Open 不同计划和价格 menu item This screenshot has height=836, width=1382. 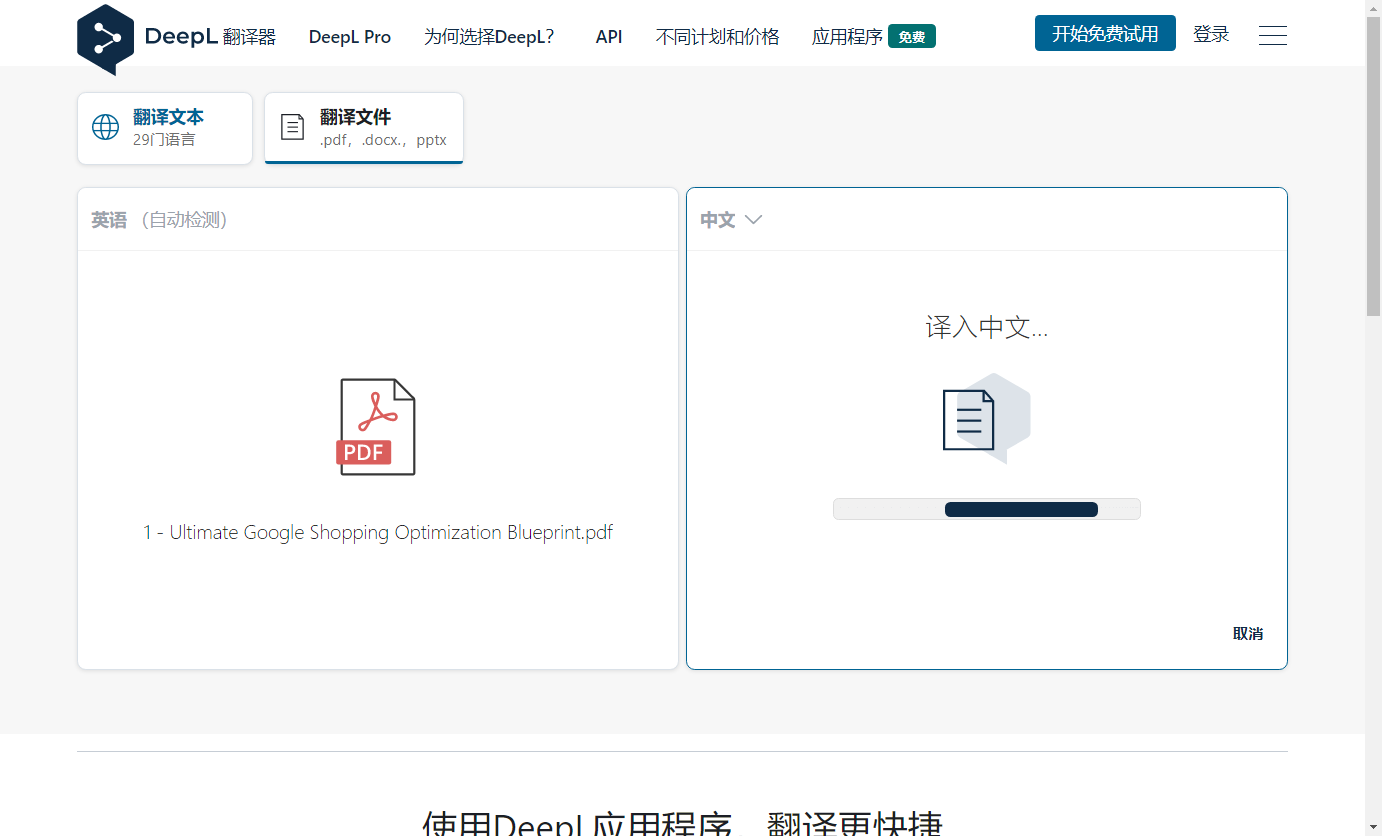717,37
